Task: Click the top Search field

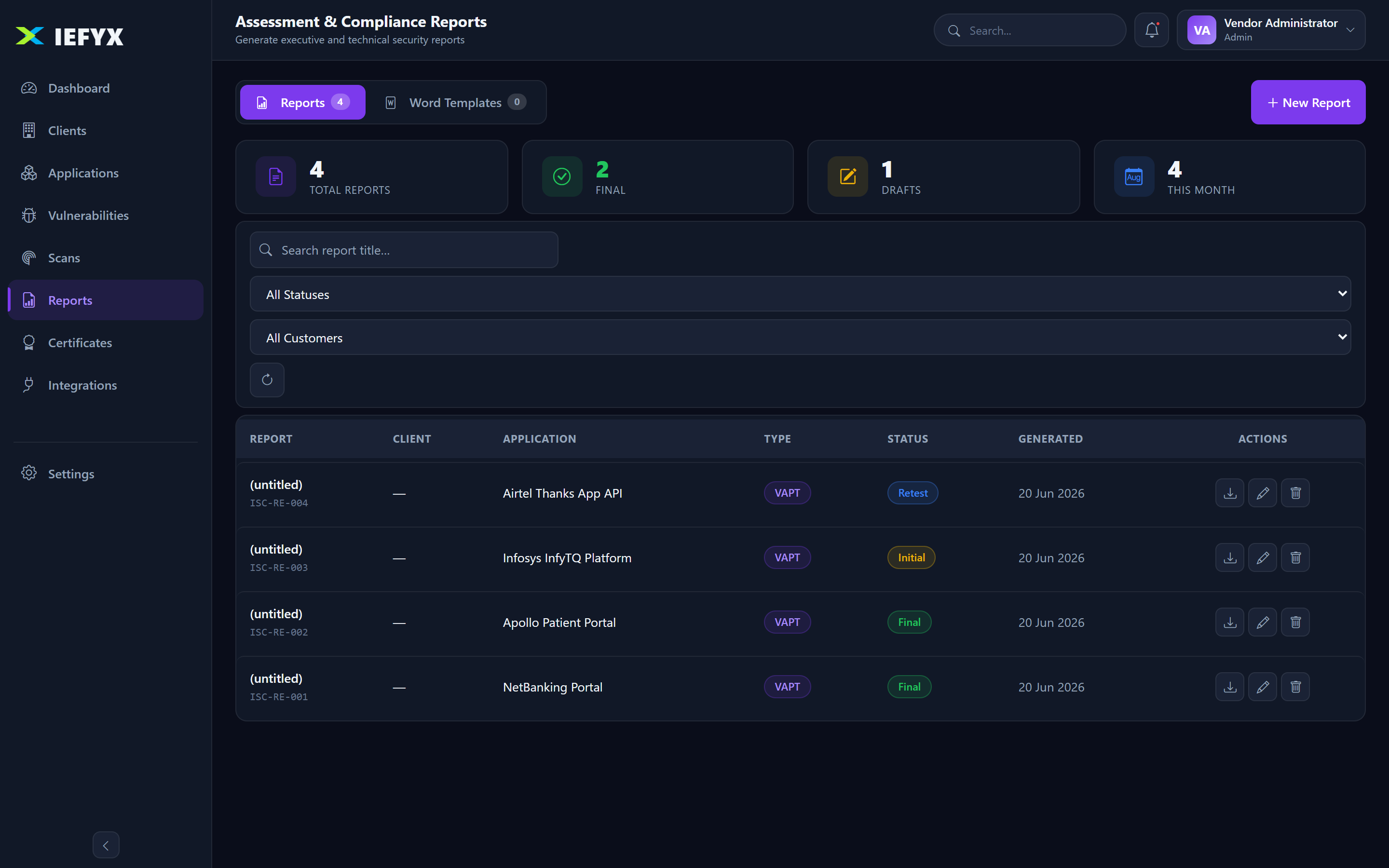Action: tap(1030, 30)
